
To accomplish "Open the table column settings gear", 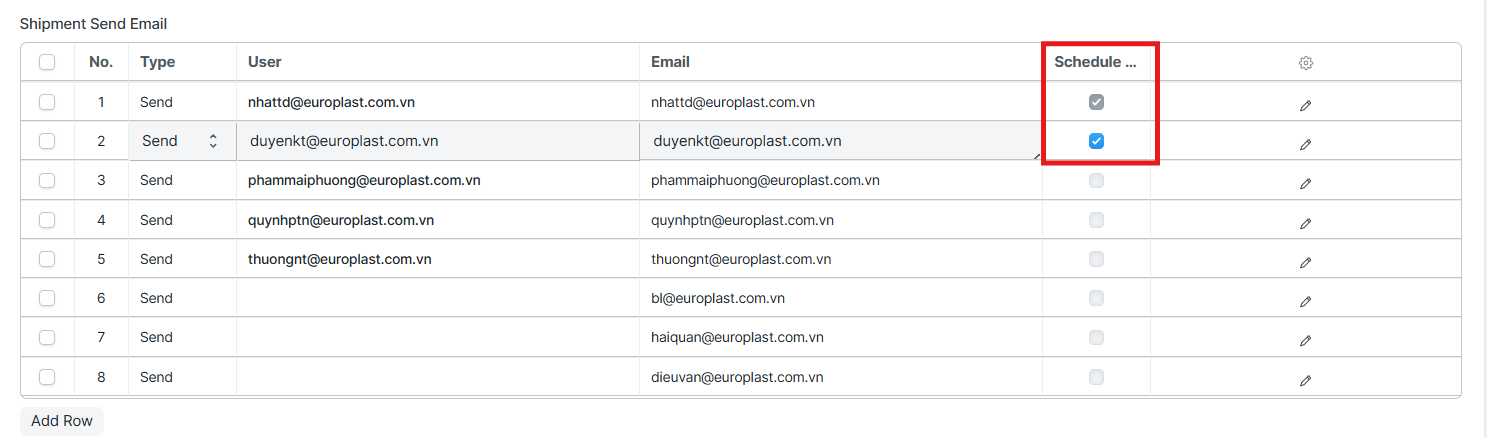I will [1305, 63].
